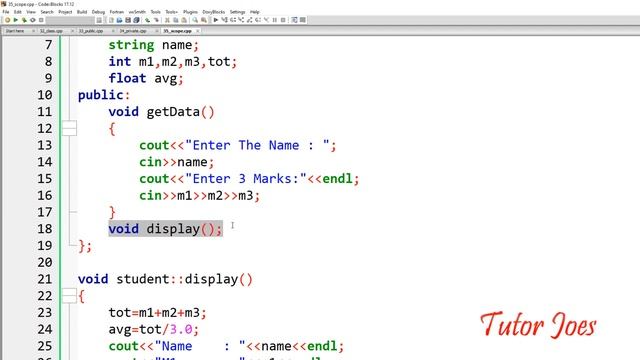Viewport: 640px width, 360px height.
Task: Click the Rebuild icon
Action: click(33, 20)
